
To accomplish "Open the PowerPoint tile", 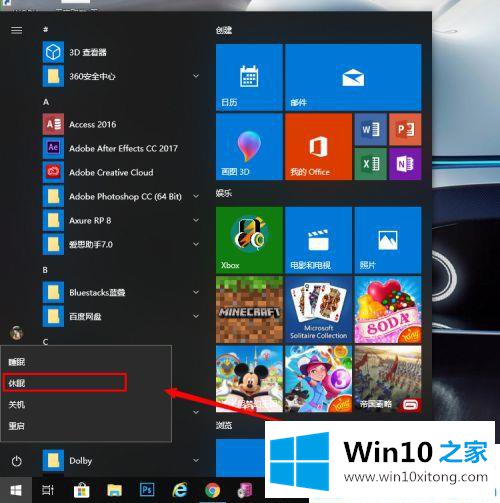I will [x=405, y=129].
